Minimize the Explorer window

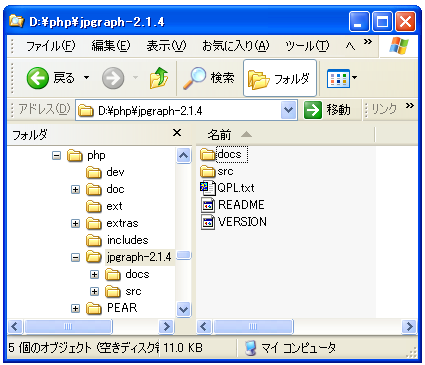(359, 22)
